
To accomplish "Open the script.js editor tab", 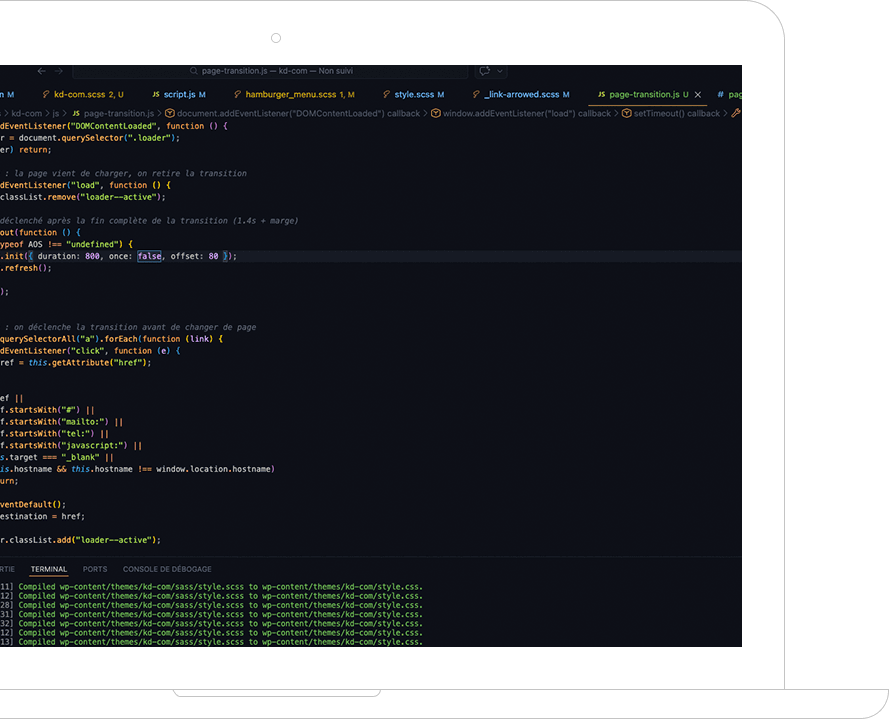I will tap(178, 94).
